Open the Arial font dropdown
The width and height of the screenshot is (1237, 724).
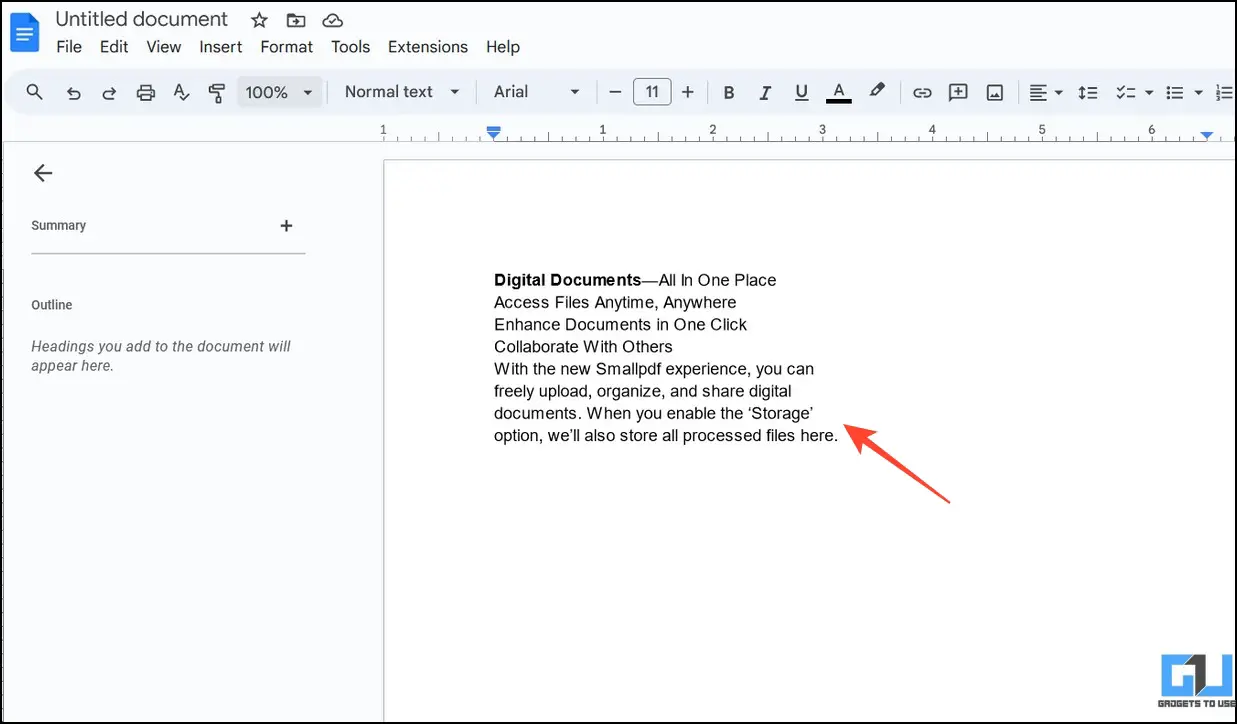pyautogui.click(x=537, y=92)
